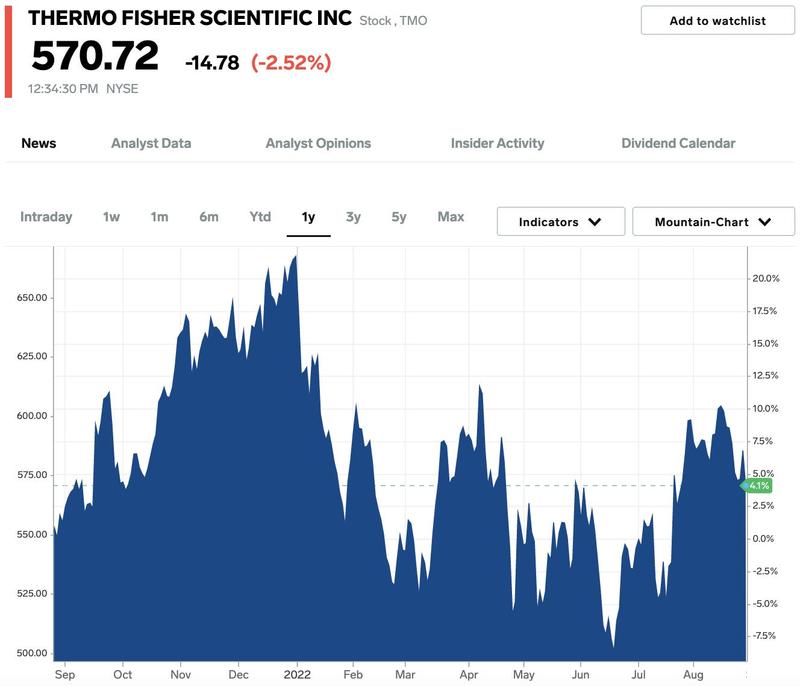This screenshot has width=800, height=686.
Task: Click the THERMO FISHER SCIENTIFIC INC title
Action: [190, 18]
